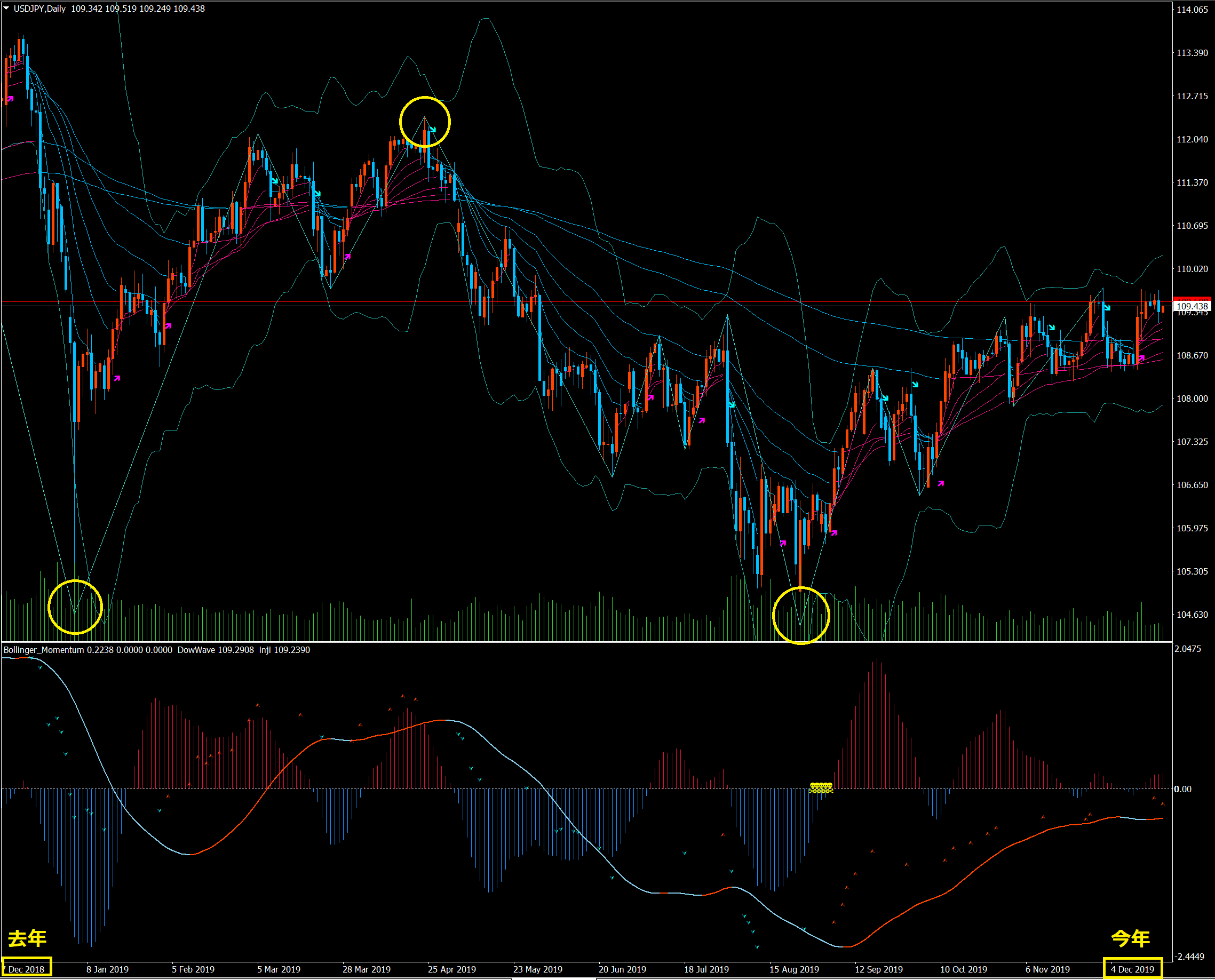The image size is (1215, 980).
Task: Click the Bollinger_Momentum indicator label
Action: [x=44, y=650]
